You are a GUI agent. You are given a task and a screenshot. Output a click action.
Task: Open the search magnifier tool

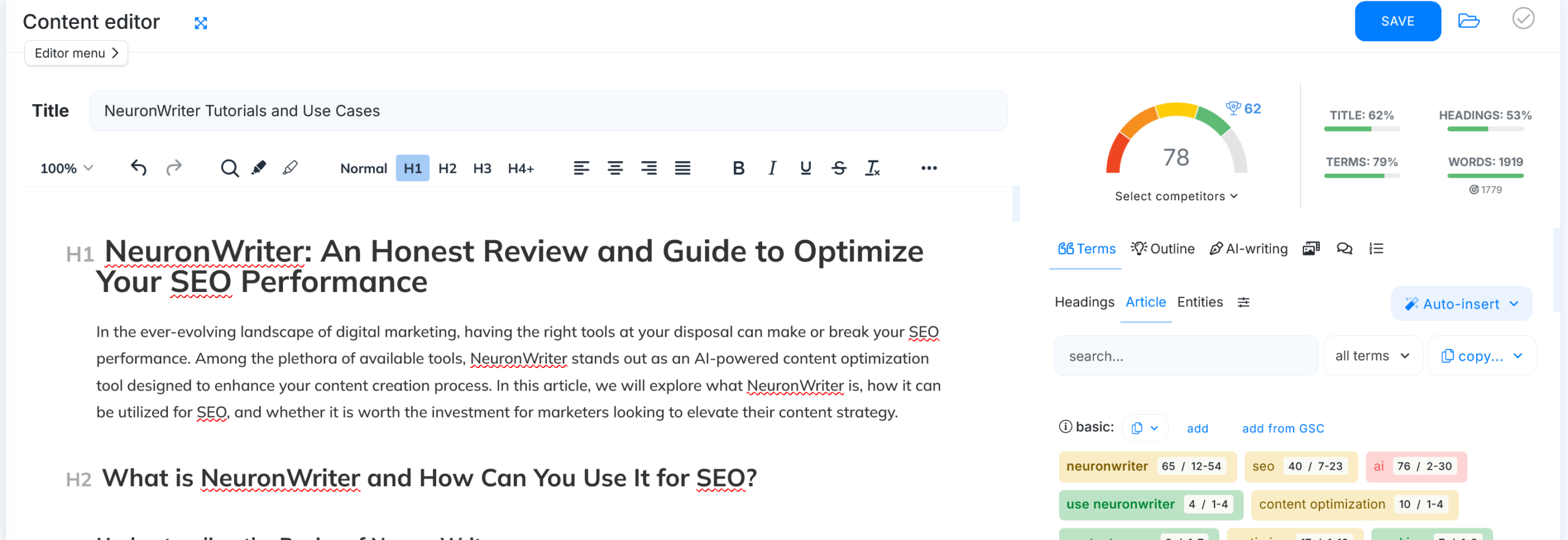(230, 168)
